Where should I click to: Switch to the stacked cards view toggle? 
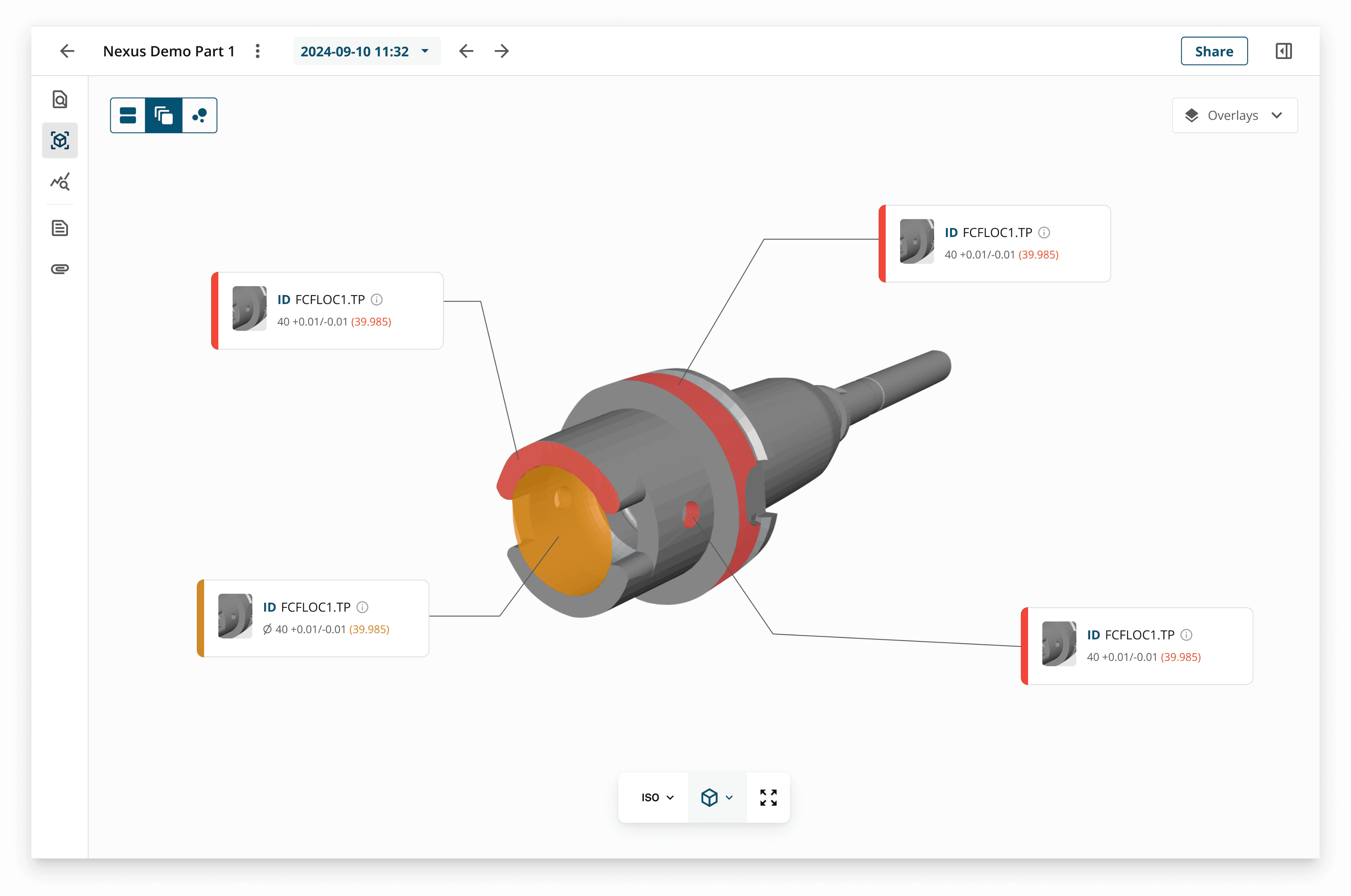(164, 115)
